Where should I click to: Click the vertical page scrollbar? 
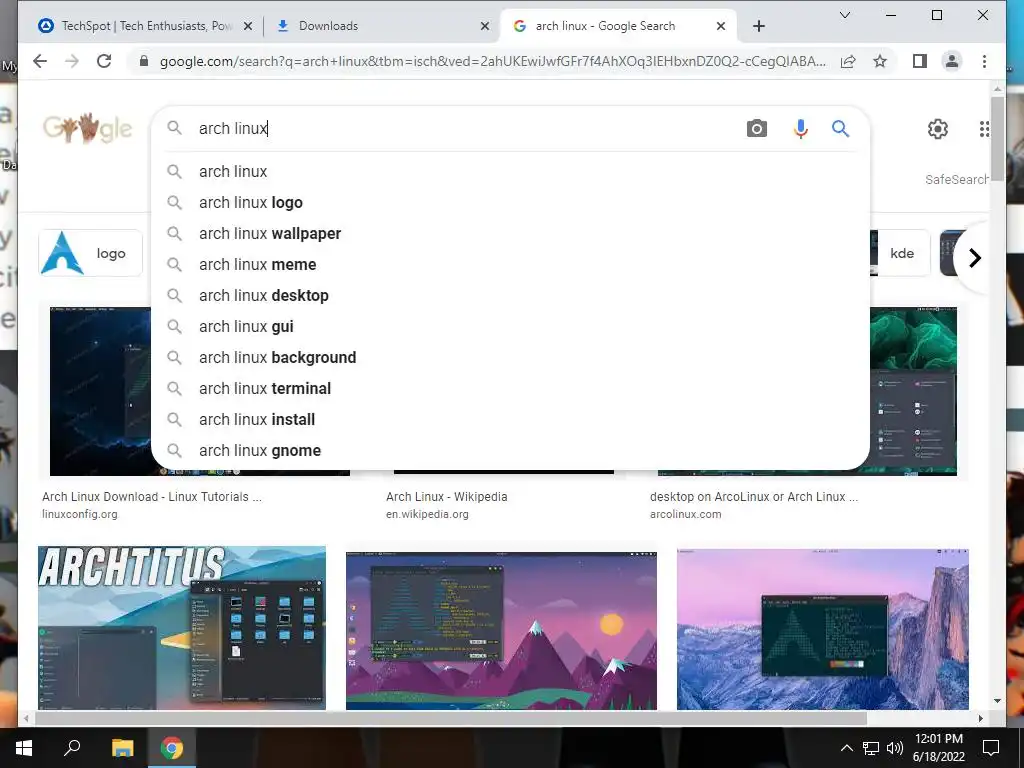point(997,139)
